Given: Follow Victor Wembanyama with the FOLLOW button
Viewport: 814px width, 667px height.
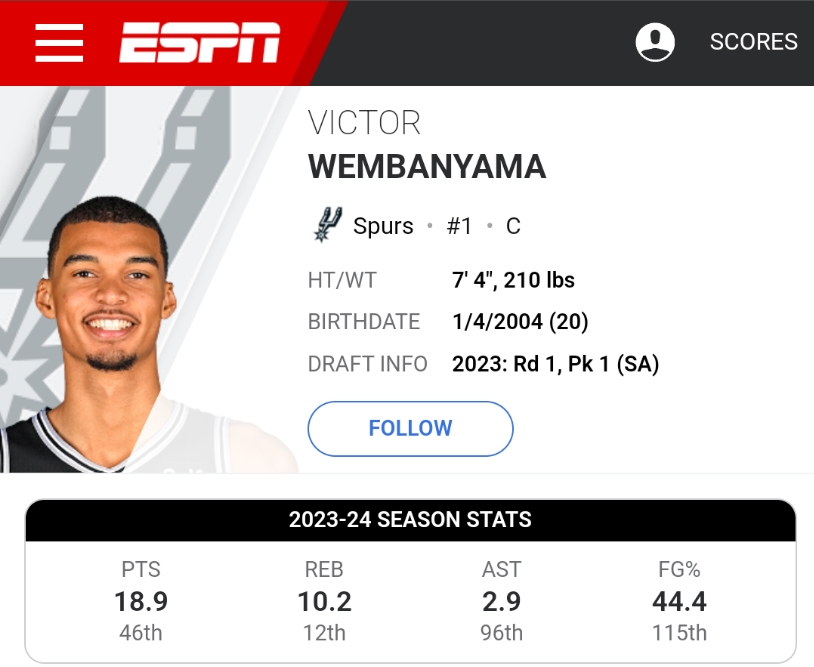Looking at the screenshot, I should pos(410,428).
